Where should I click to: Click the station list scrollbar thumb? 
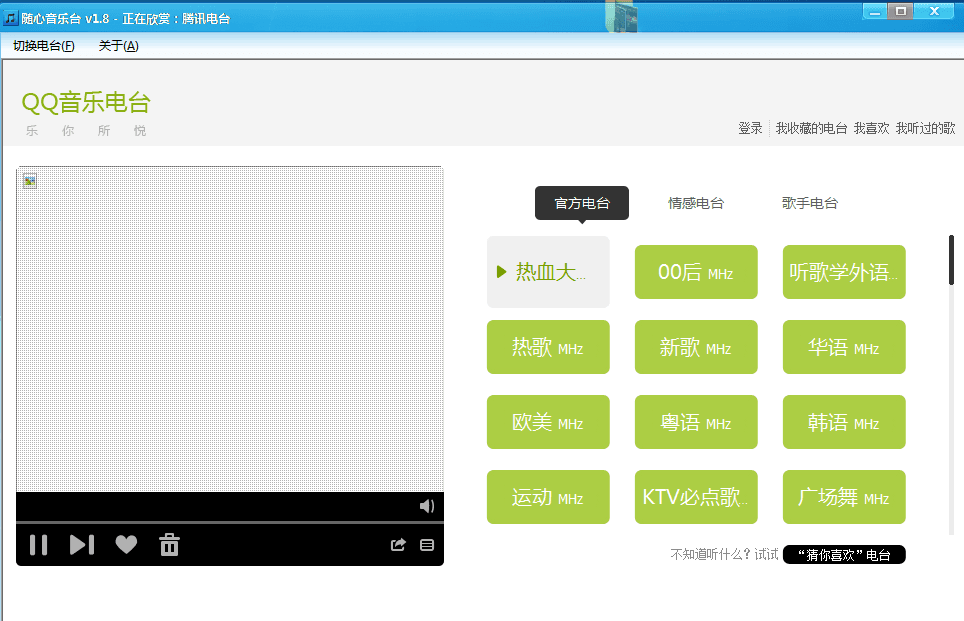point(951,259)
